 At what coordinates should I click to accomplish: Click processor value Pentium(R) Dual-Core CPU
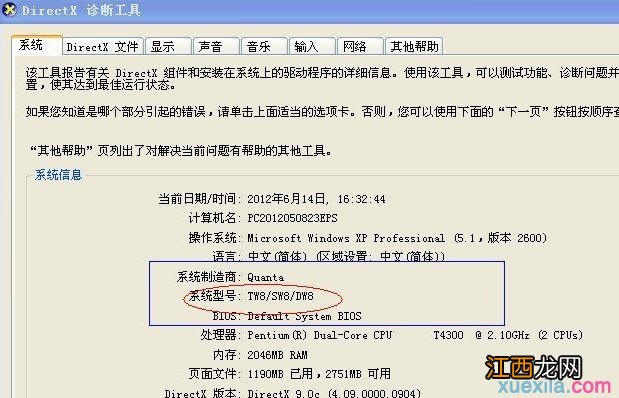(x=319, y=335)
